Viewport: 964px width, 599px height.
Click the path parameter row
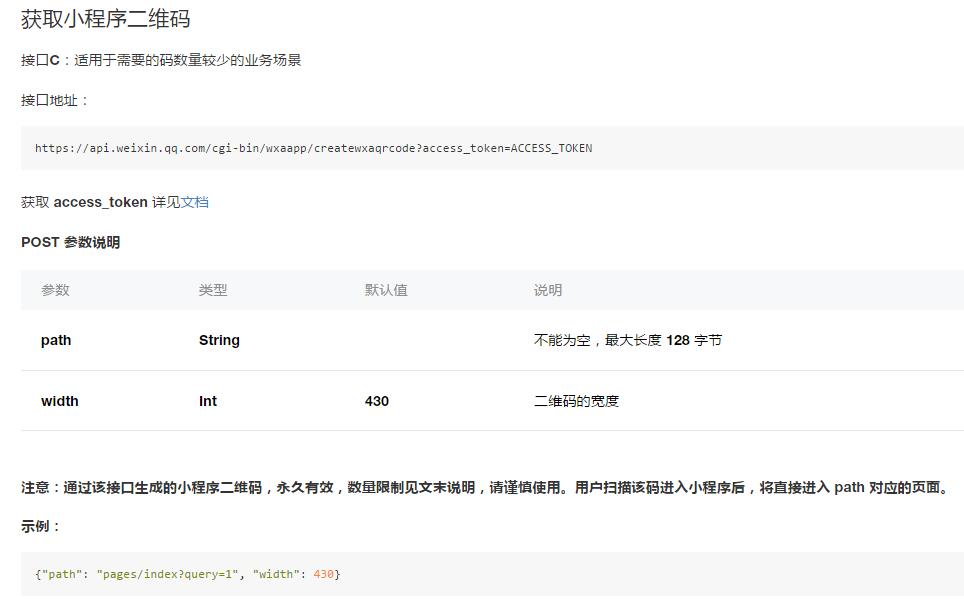pyautogui.click(x=56, y=340)
